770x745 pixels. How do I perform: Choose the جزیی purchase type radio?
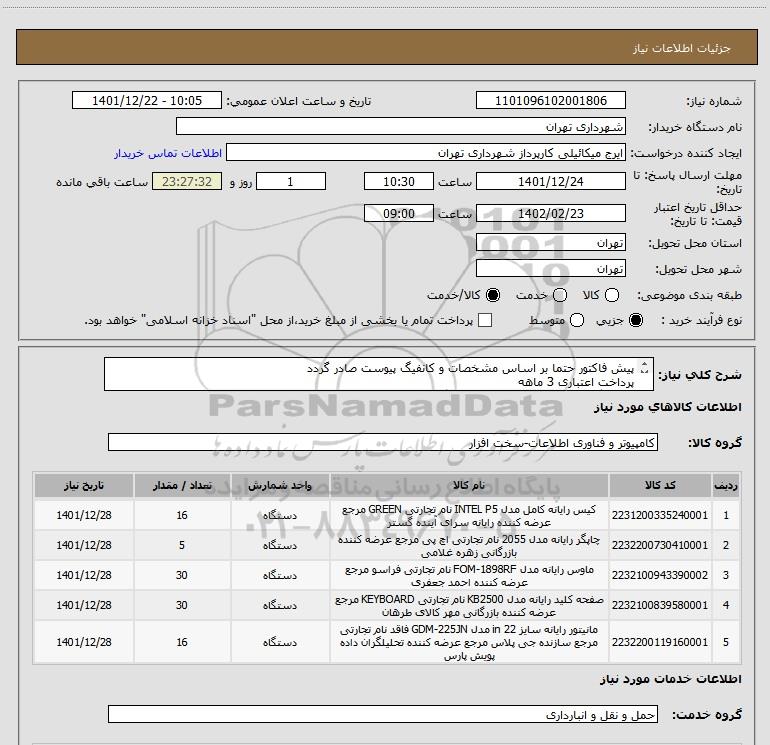(x=636, y=320)
